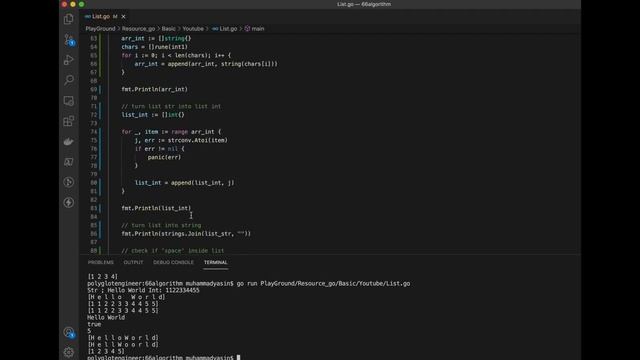This screenshot has width=640, height=360.
Task: Expand the Resource_go breadcrumb
Action: pyautogui.click(x=138, y=29)
